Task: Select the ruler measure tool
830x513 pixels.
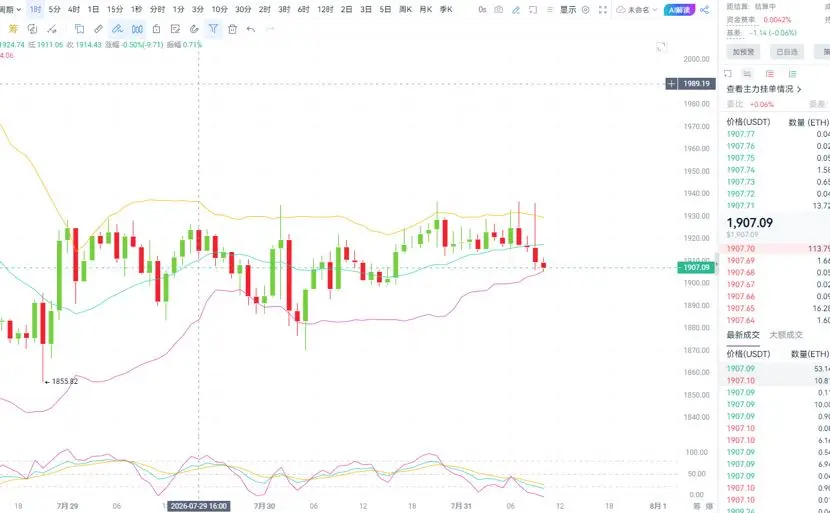Action: (x=98, y=29)
